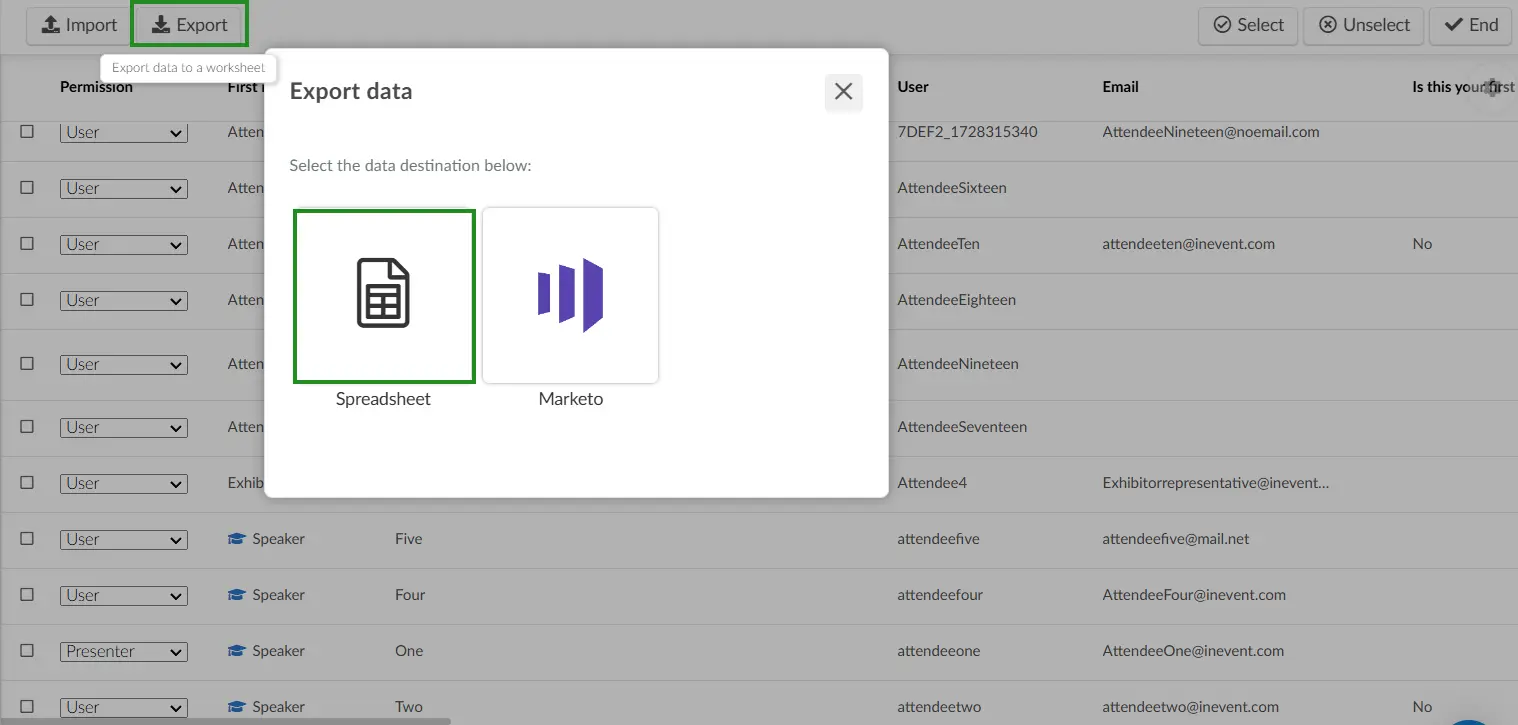The height and width of the screenshot is (725, 1518).
Task: Choose the Marketo export destination
Action: coord(571,296)
